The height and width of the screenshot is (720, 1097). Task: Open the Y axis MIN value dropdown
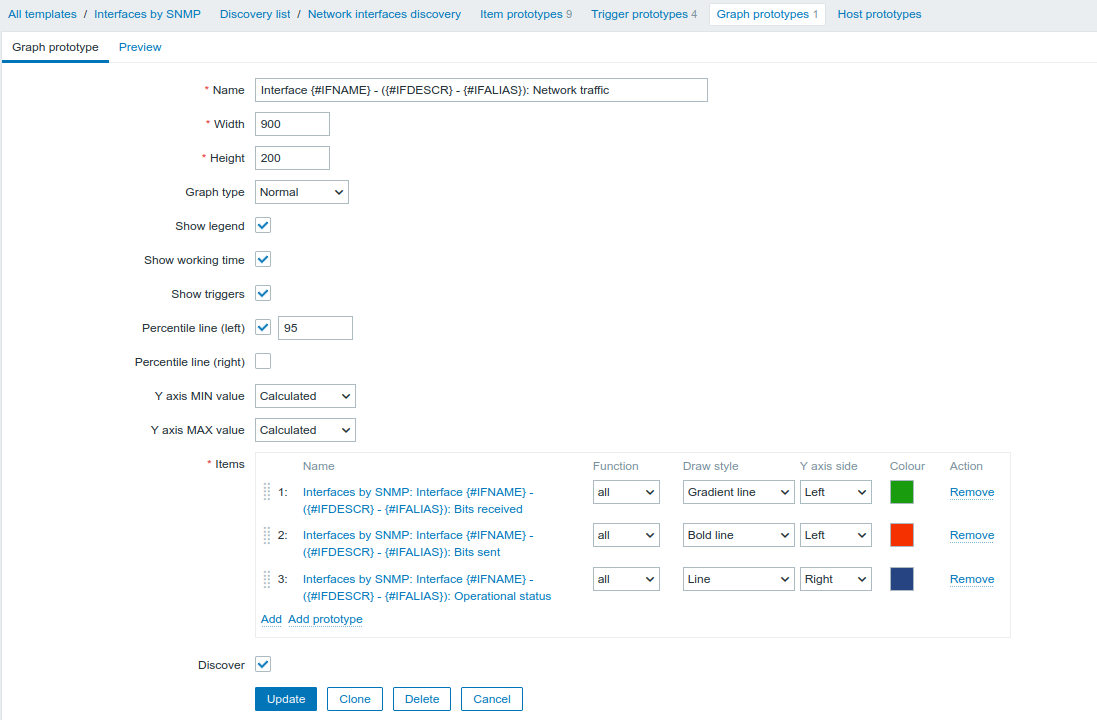pyautogui.click(x=305, y=396)
